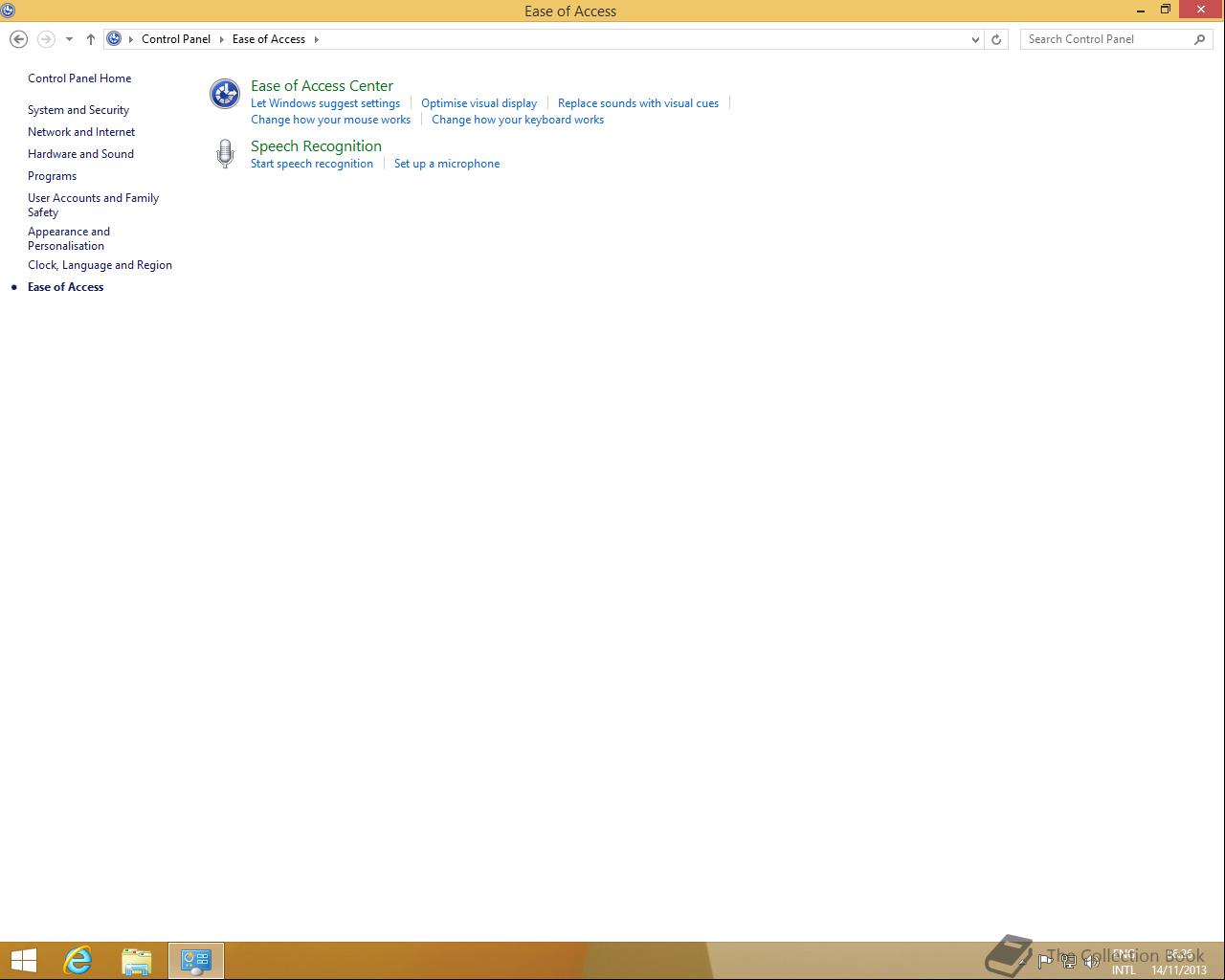Expand the chevron after Ease of Access breadcrumb
1225x980 pixels.
point(316,39)
